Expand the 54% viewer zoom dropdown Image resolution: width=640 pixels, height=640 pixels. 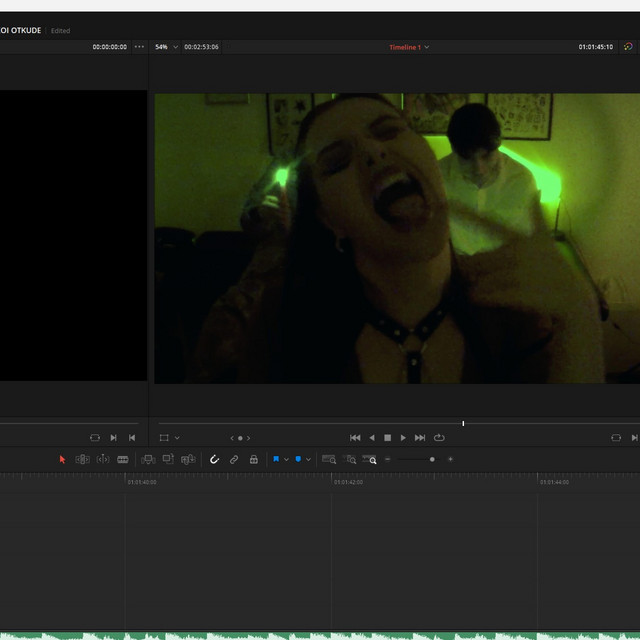click(x=176, y=47)
